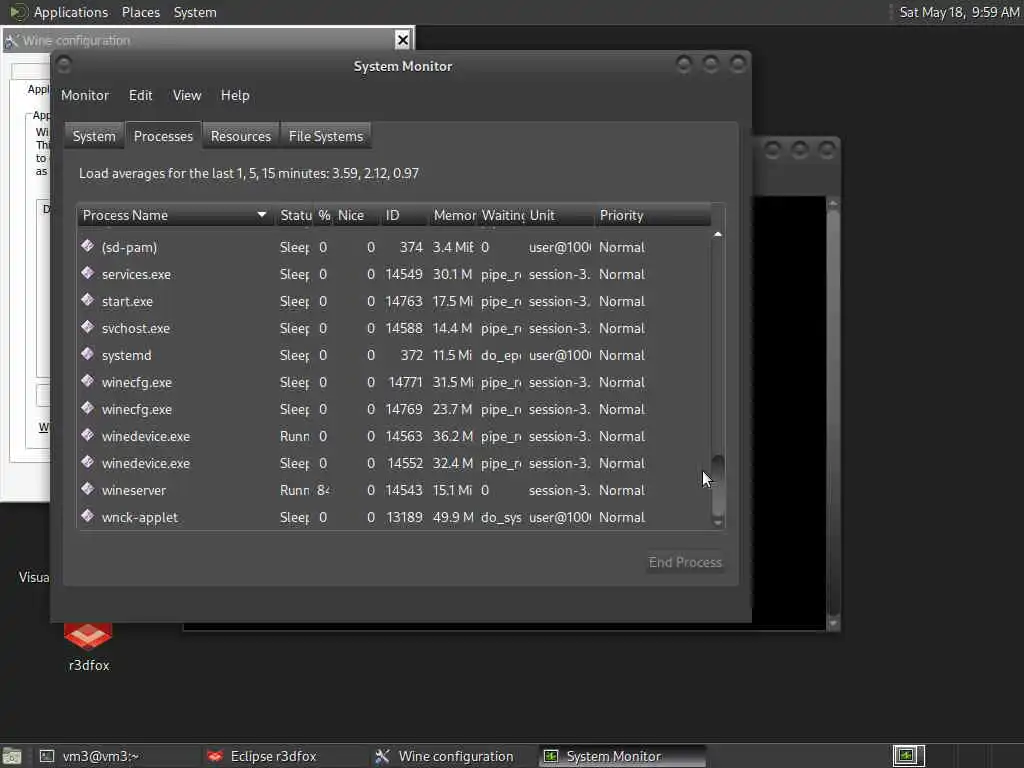This screenshot has height=768, width=1024.
Task: Sort by Status column header
Action: pyautogui.click(x=295, y=216)
